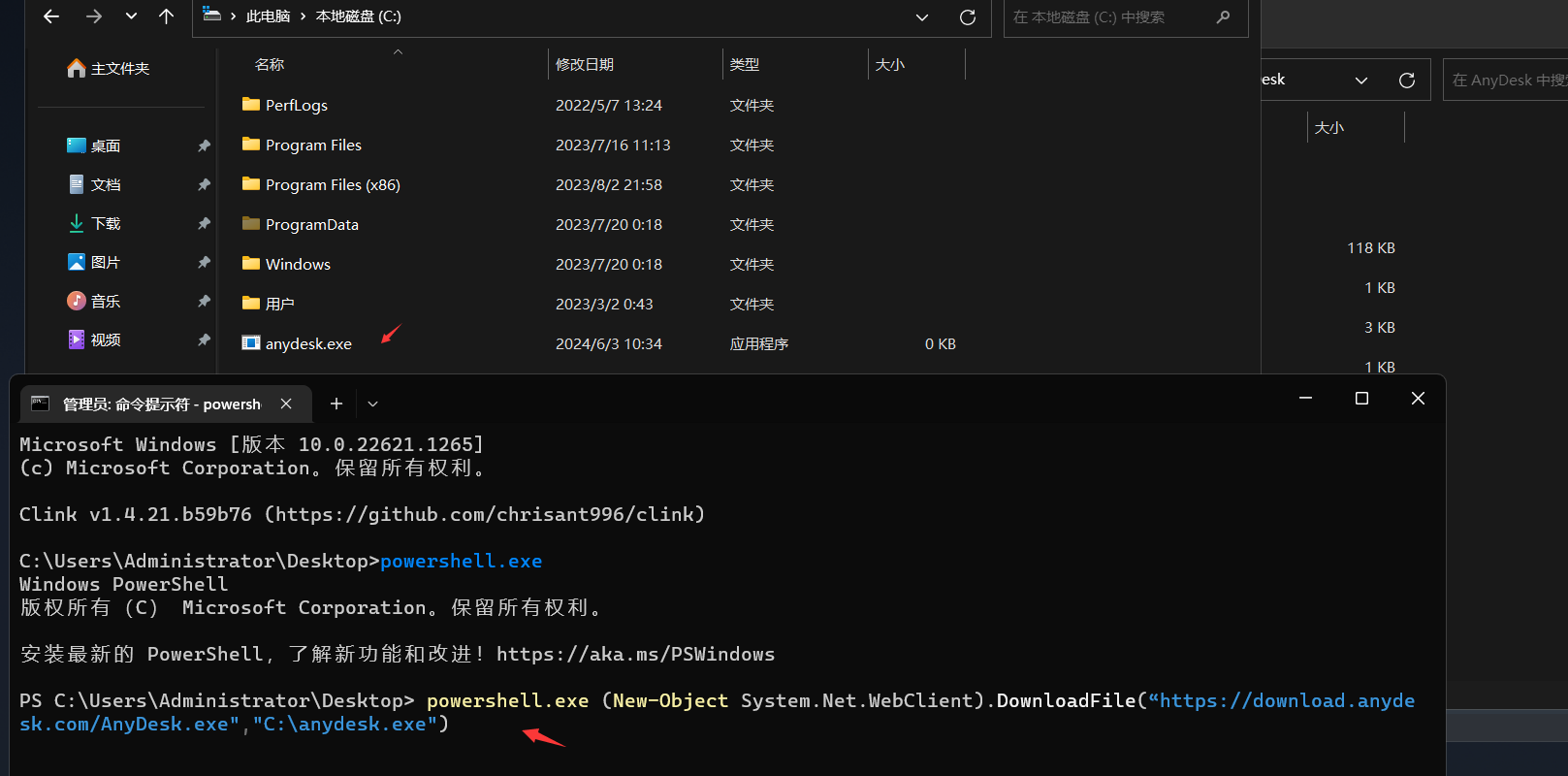This screenshot has height=776, width=1568.
Task: Unpin 文档 using its pin icon
Action: 204,184
